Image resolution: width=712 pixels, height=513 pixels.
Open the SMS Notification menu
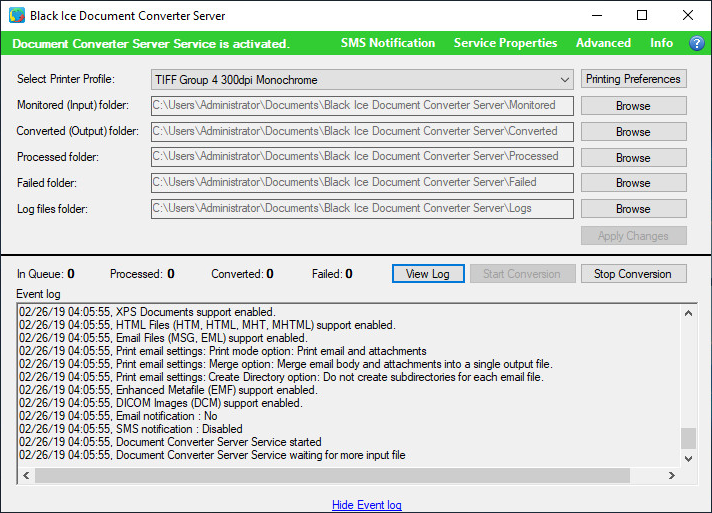(388, 43)
